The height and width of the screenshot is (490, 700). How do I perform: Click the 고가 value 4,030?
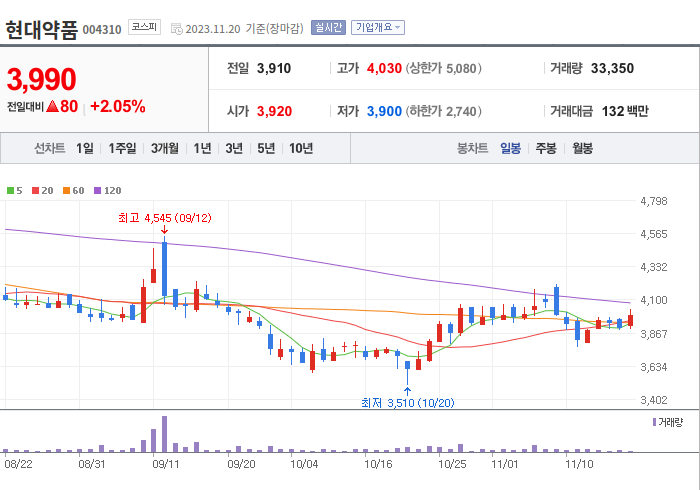[x=384, y=68]
